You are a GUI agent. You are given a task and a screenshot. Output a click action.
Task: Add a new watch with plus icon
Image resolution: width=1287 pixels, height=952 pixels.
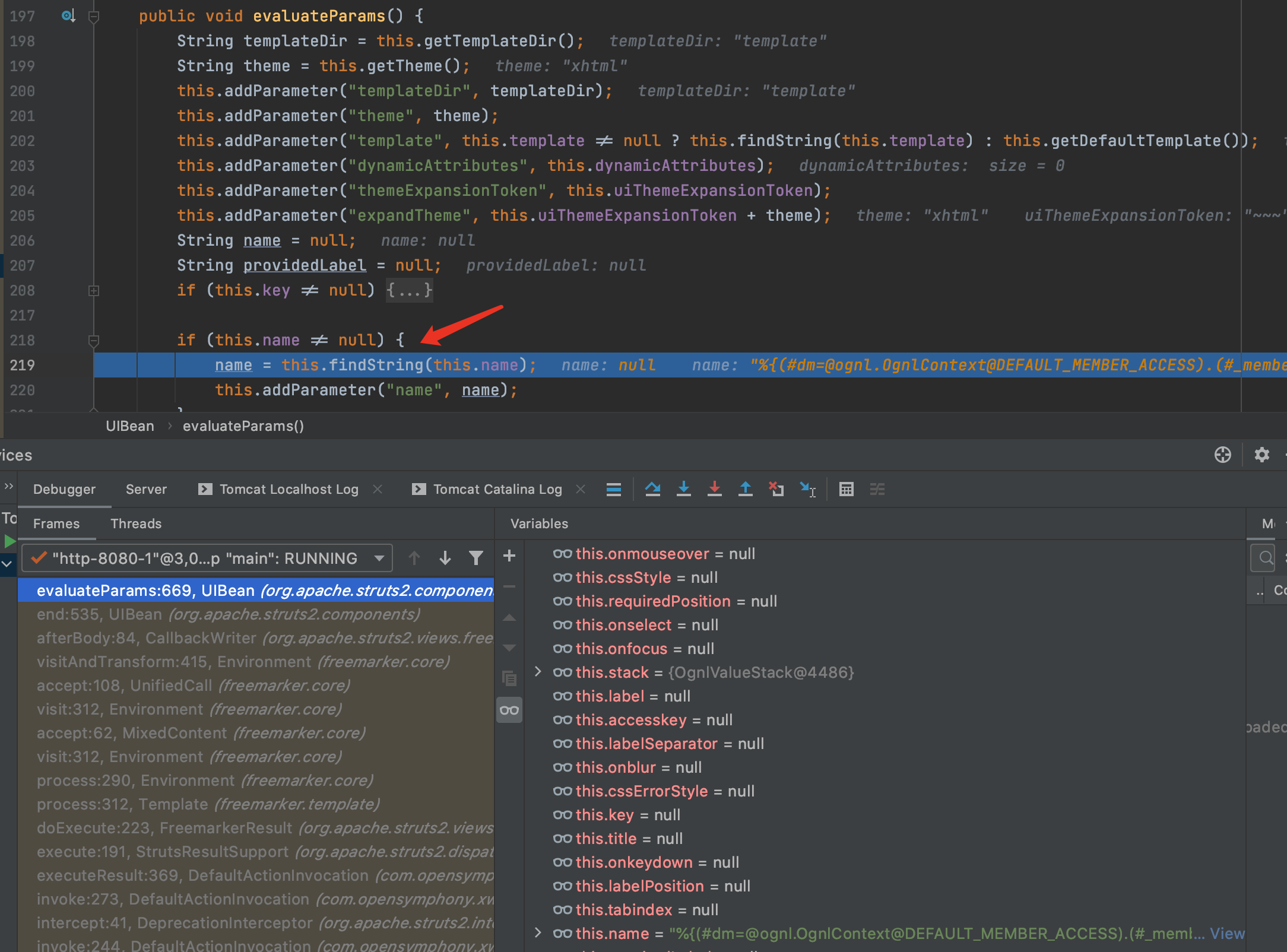[509, 556]
